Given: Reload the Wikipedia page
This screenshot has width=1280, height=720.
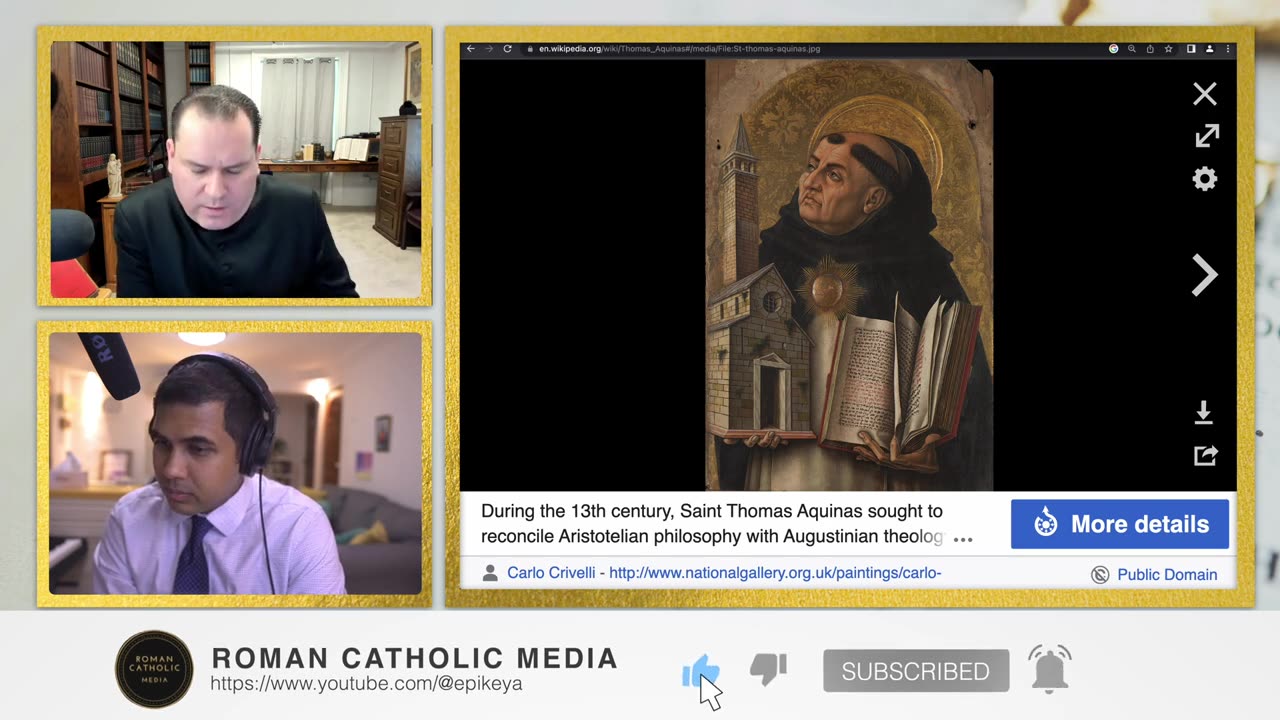Looking at the screenshot, I should [507, 49].
